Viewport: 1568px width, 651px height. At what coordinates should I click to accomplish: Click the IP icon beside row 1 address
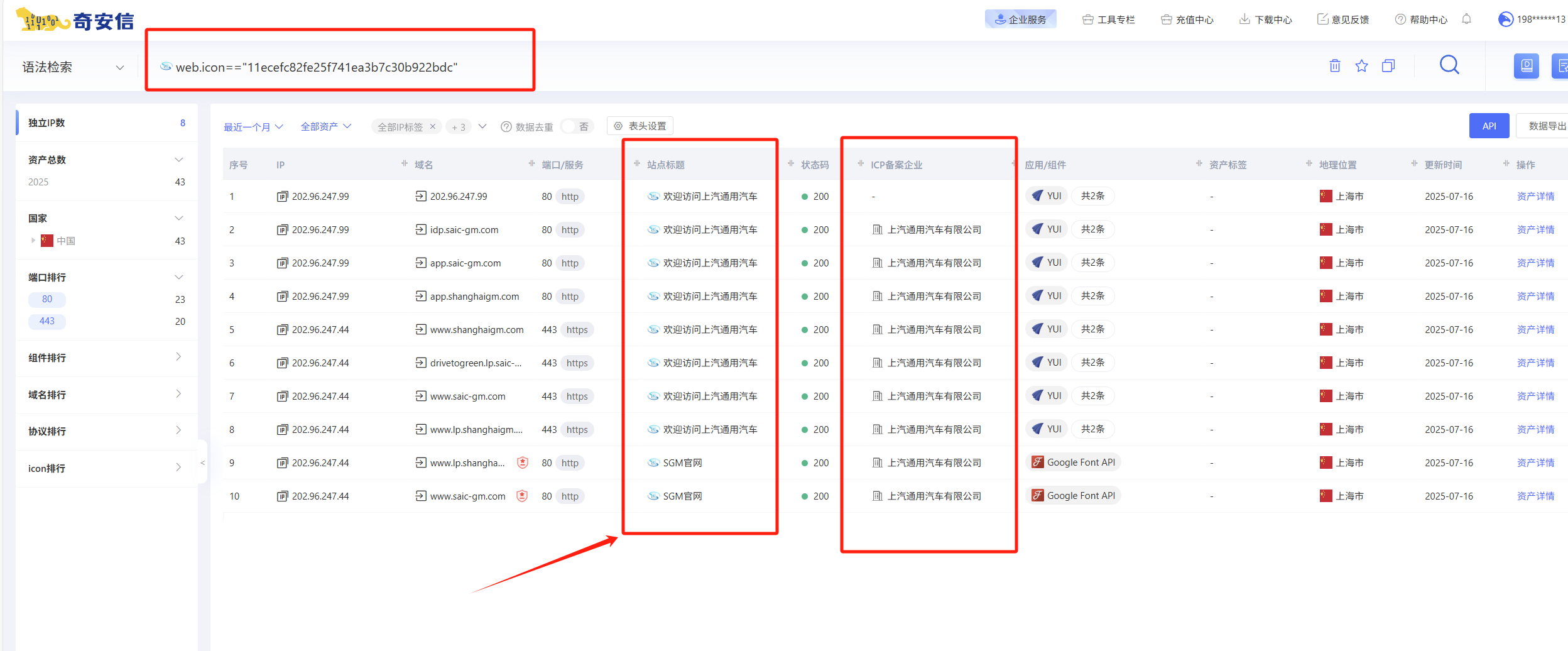tap(282, 197)
